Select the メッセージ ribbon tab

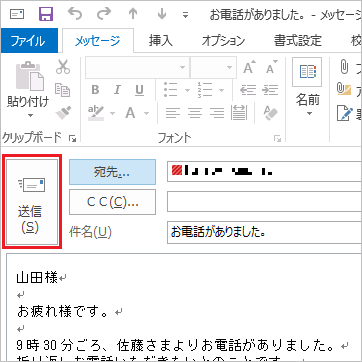pyautogui.click(x=98, y=41)
